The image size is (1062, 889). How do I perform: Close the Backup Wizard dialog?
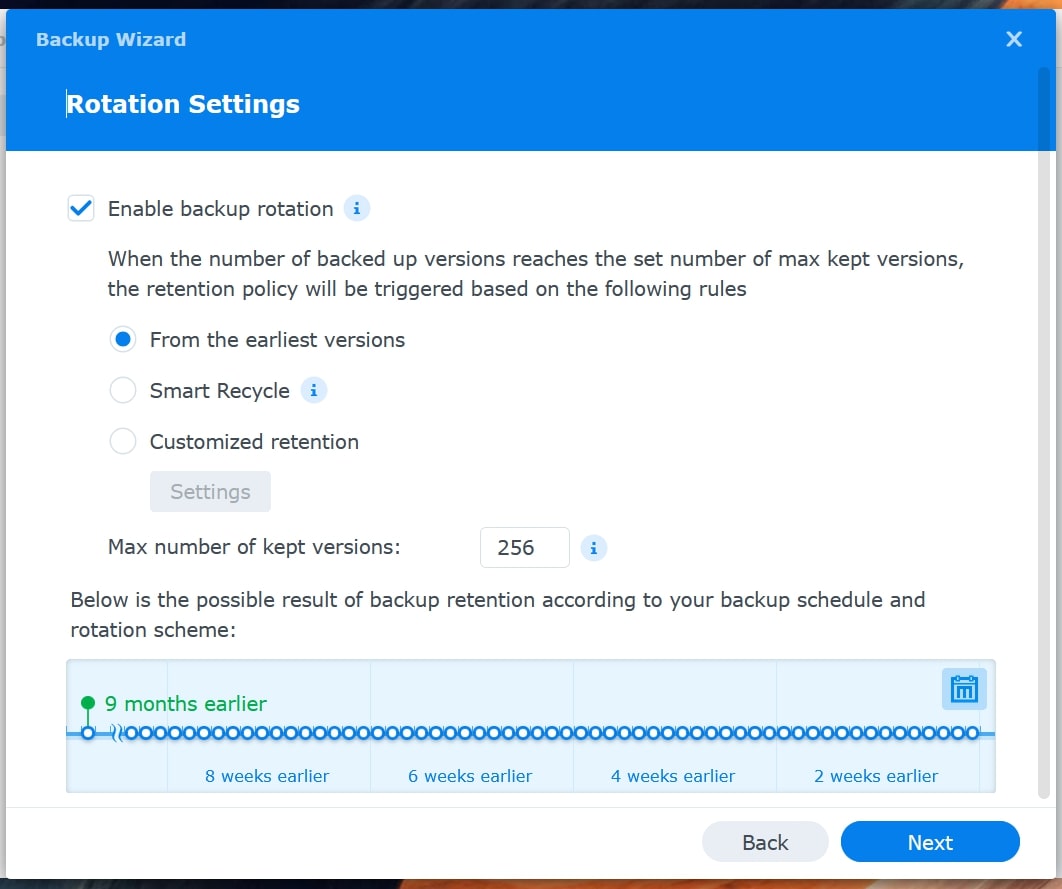coord(1013,39)
